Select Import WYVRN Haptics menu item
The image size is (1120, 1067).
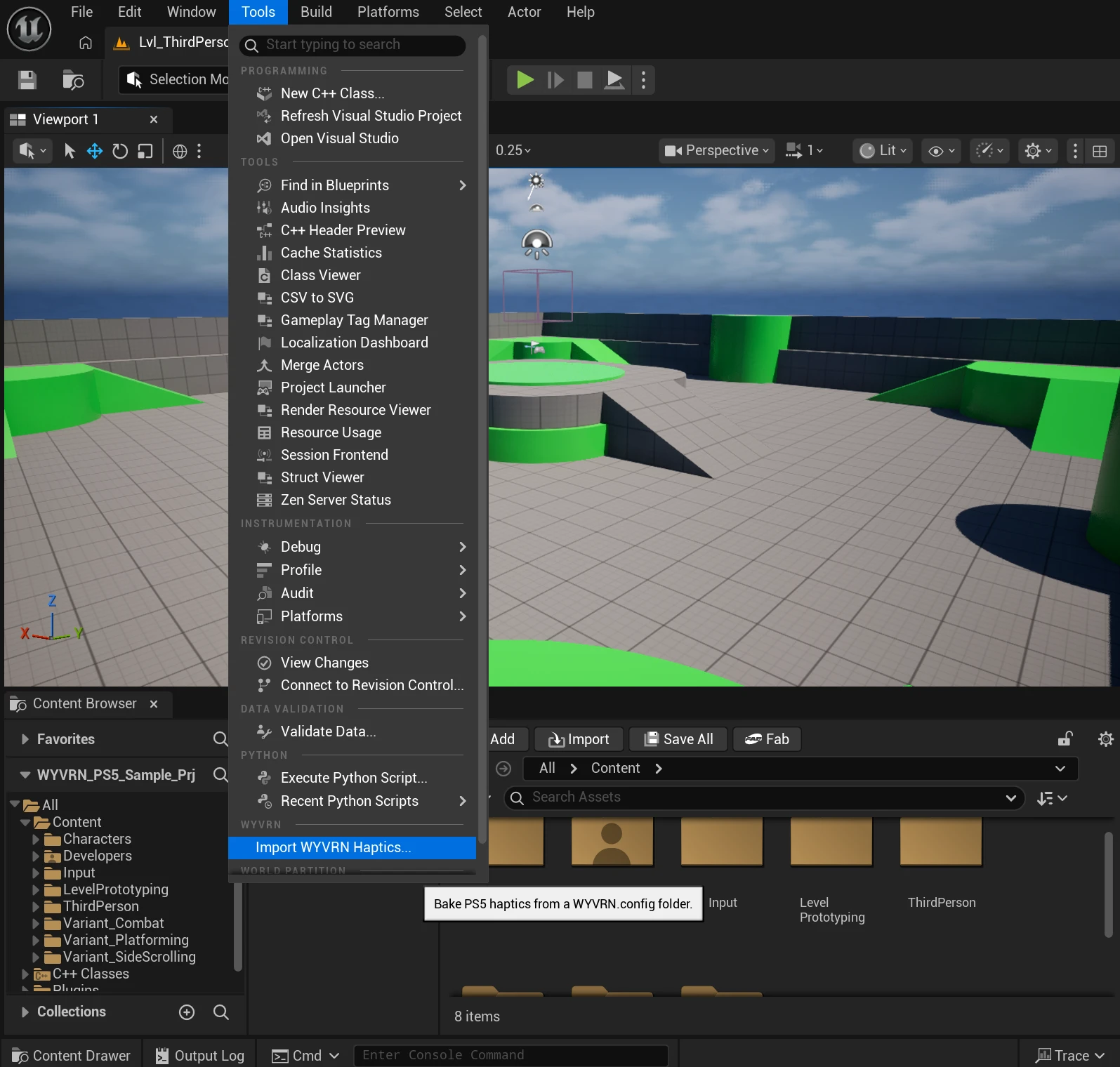click(x=352, y=848)
